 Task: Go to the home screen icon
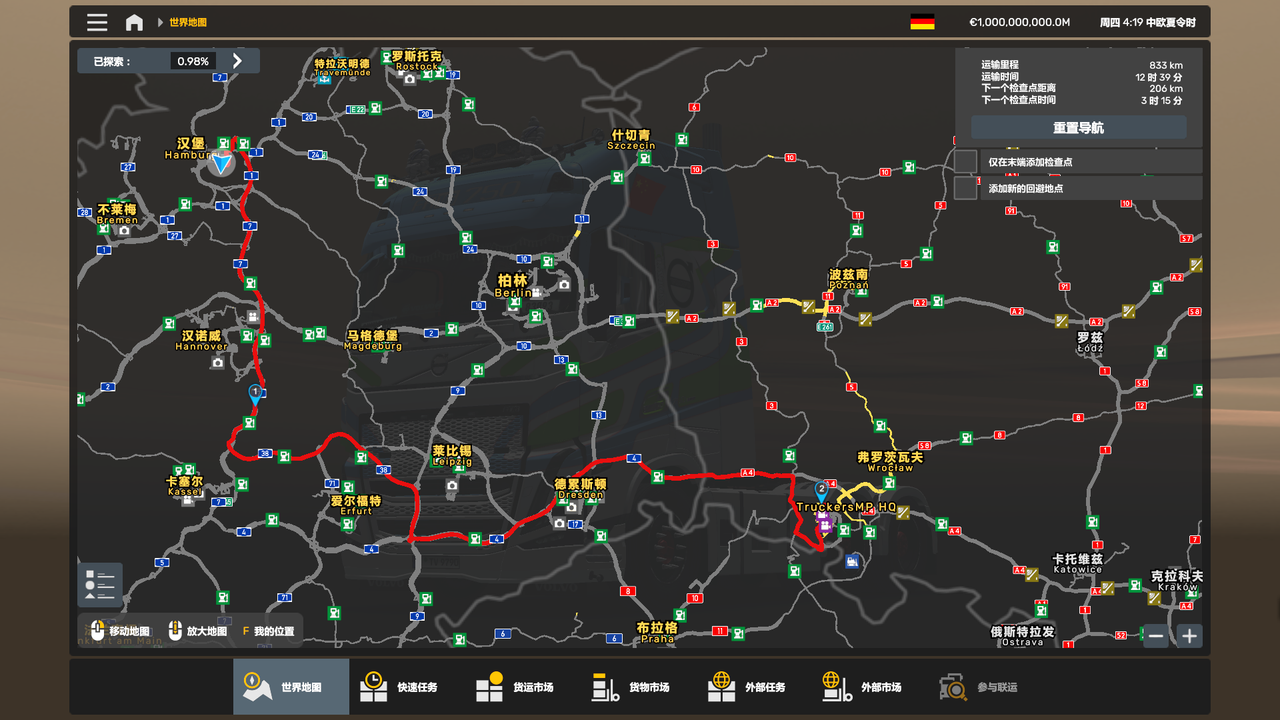134,22
